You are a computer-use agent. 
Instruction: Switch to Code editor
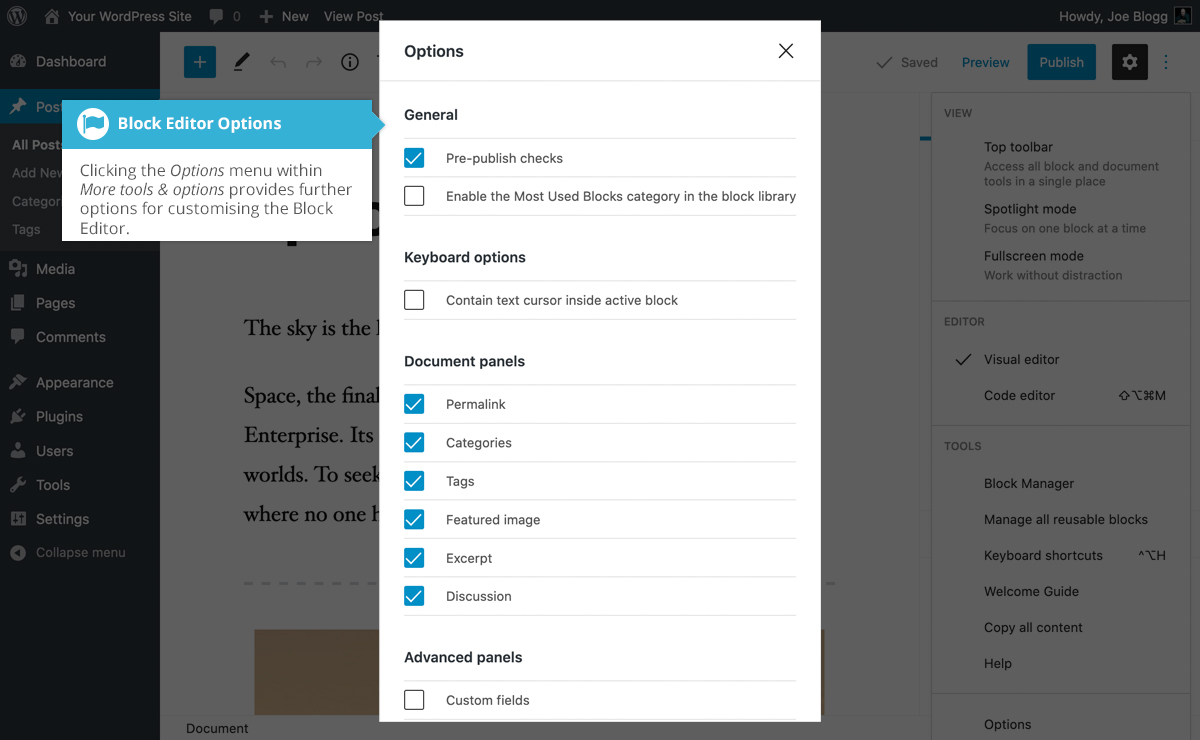[1019, 396]
